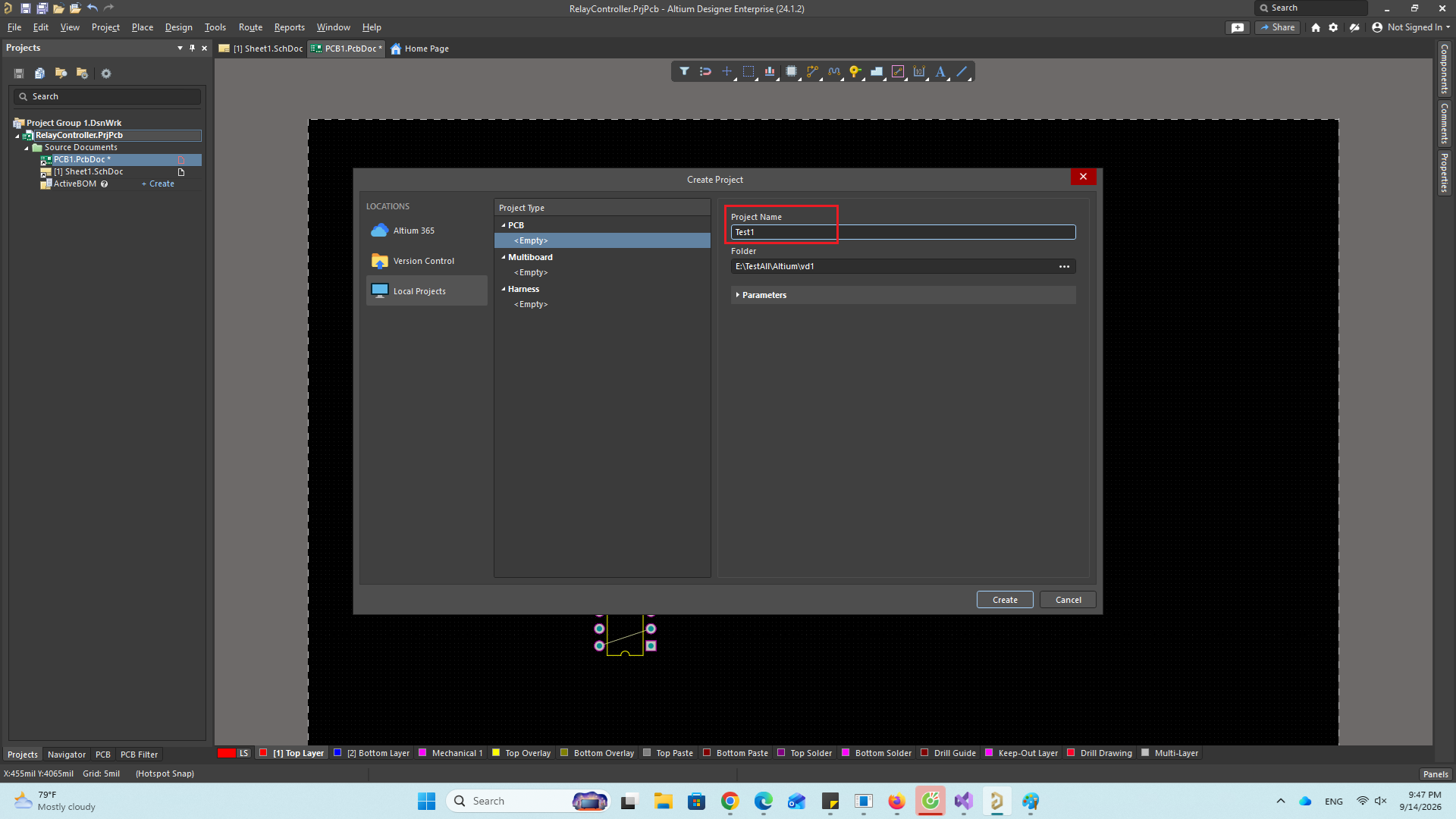The image size is (1456, 819).
Task: Select Local Projects location
Action: point(426,291)
